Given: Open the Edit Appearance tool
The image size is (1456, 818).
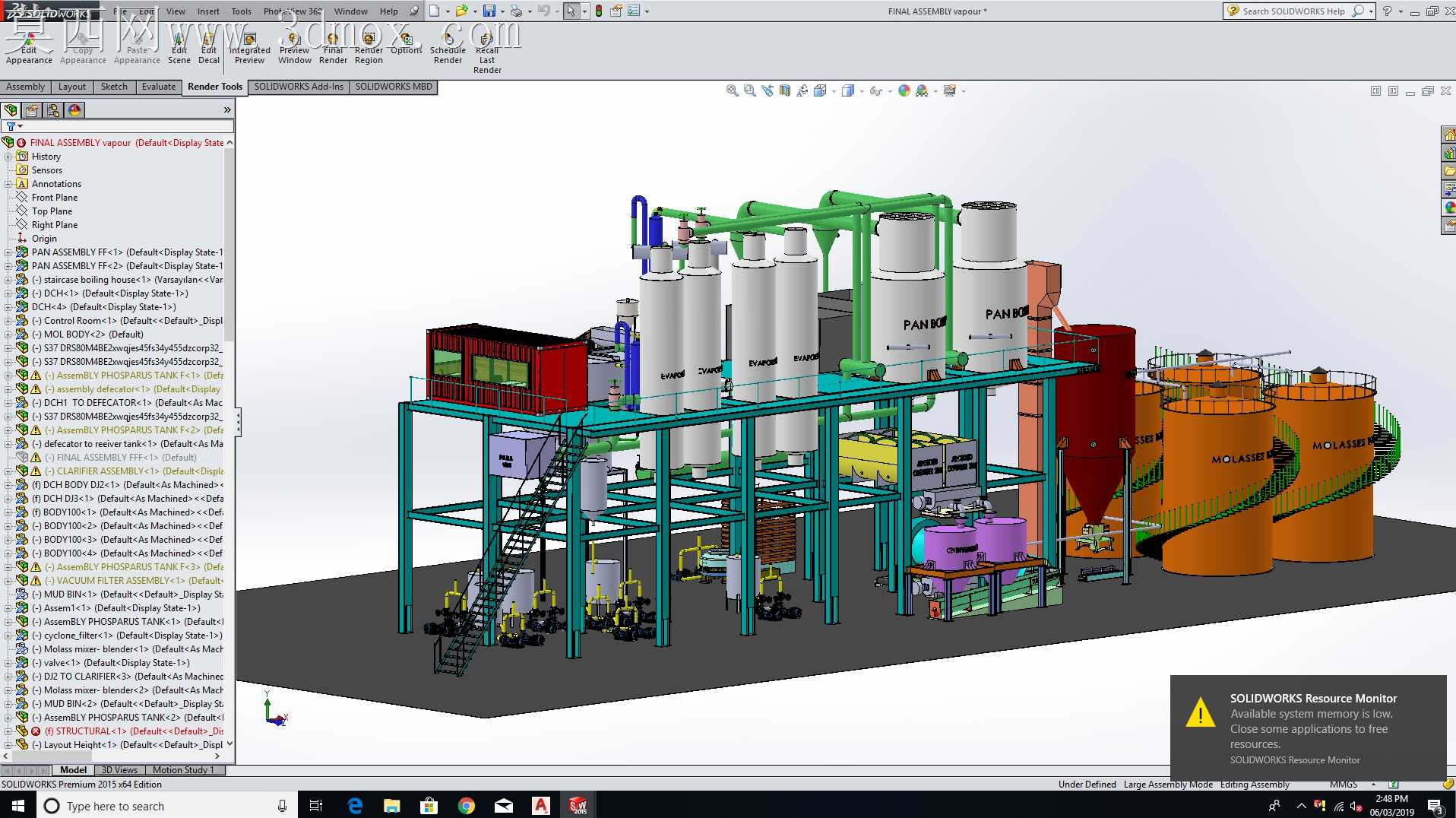Looking at the screenshot, I should coord(29,47).
